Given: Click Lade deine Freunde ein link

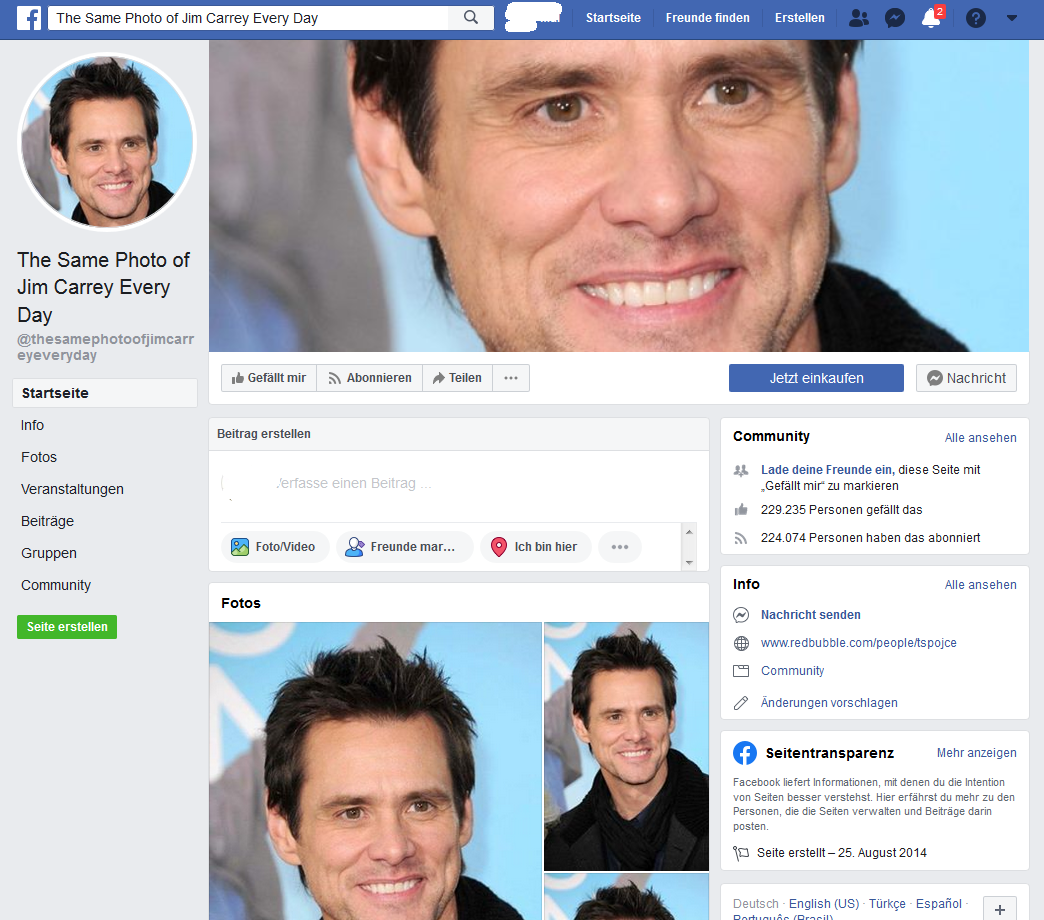Looking at the screenshot, I should point(827,469).
